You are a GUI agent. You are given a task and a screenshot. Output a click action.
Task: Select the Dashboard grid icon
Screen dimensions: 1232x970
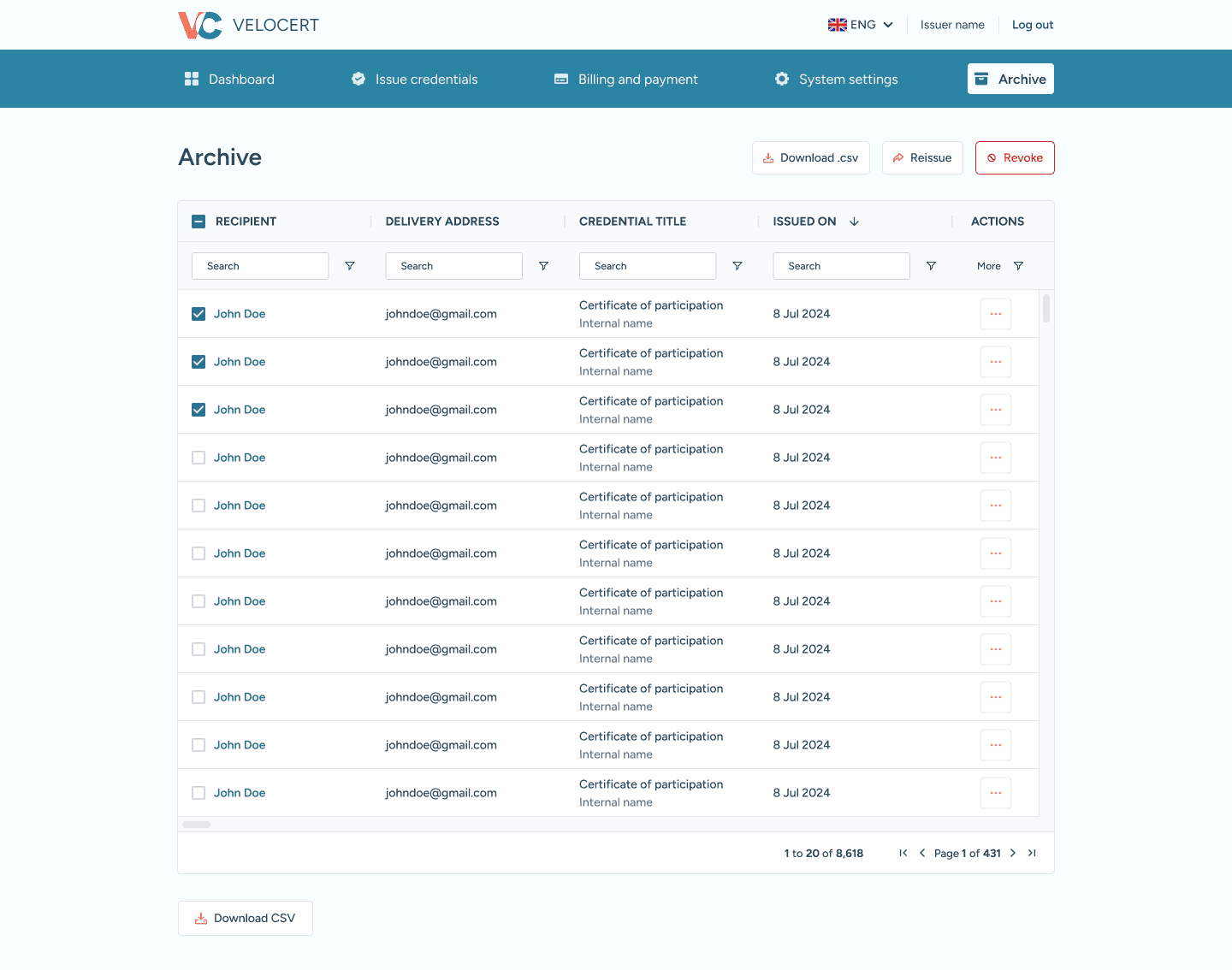coord(192,79)
